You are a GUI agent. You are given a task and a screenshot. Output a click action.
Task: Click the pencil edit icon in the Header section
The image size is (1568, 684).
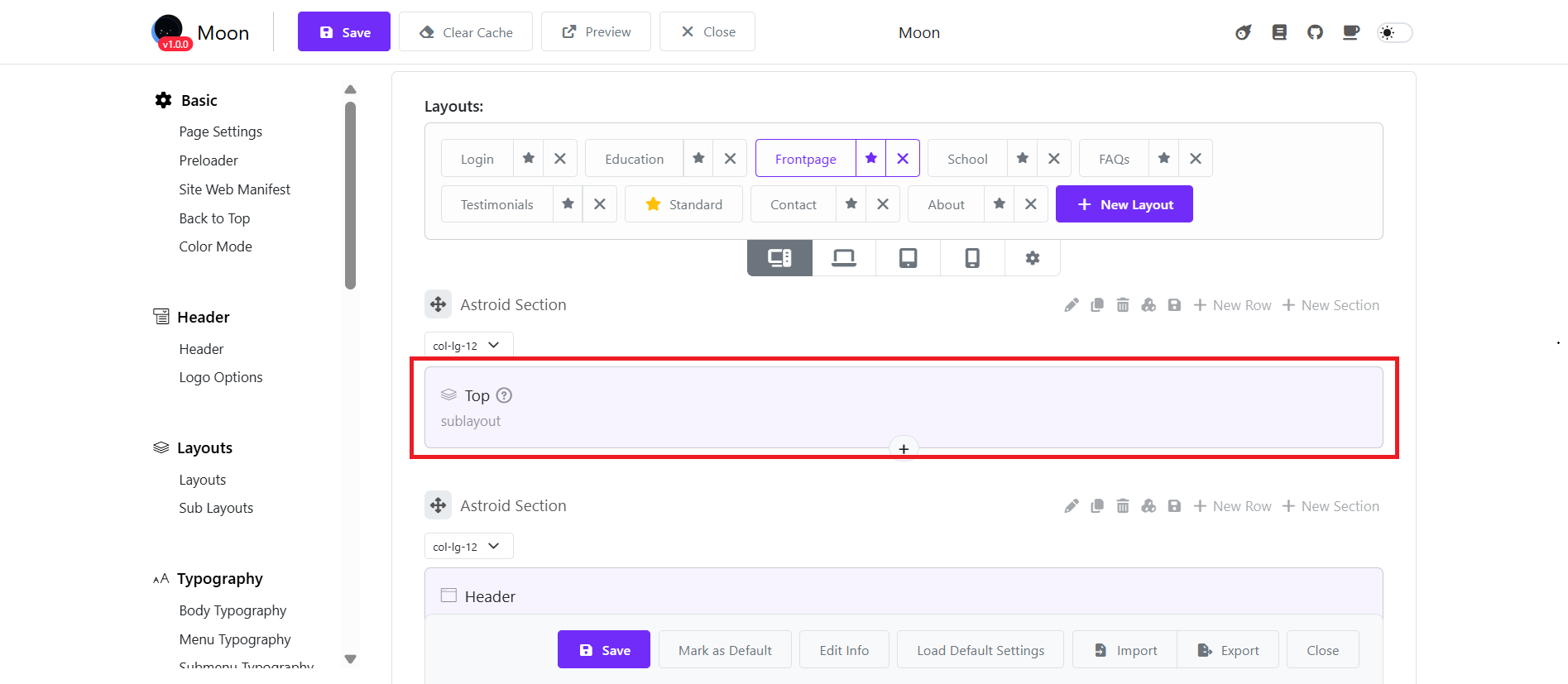[x=1072, y=506]
